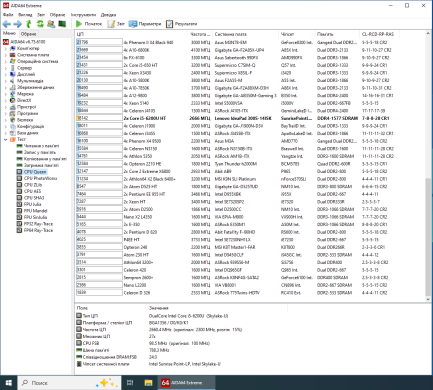Select the CPU AES benchmark icon
The image size is (433, 390).
20,191
